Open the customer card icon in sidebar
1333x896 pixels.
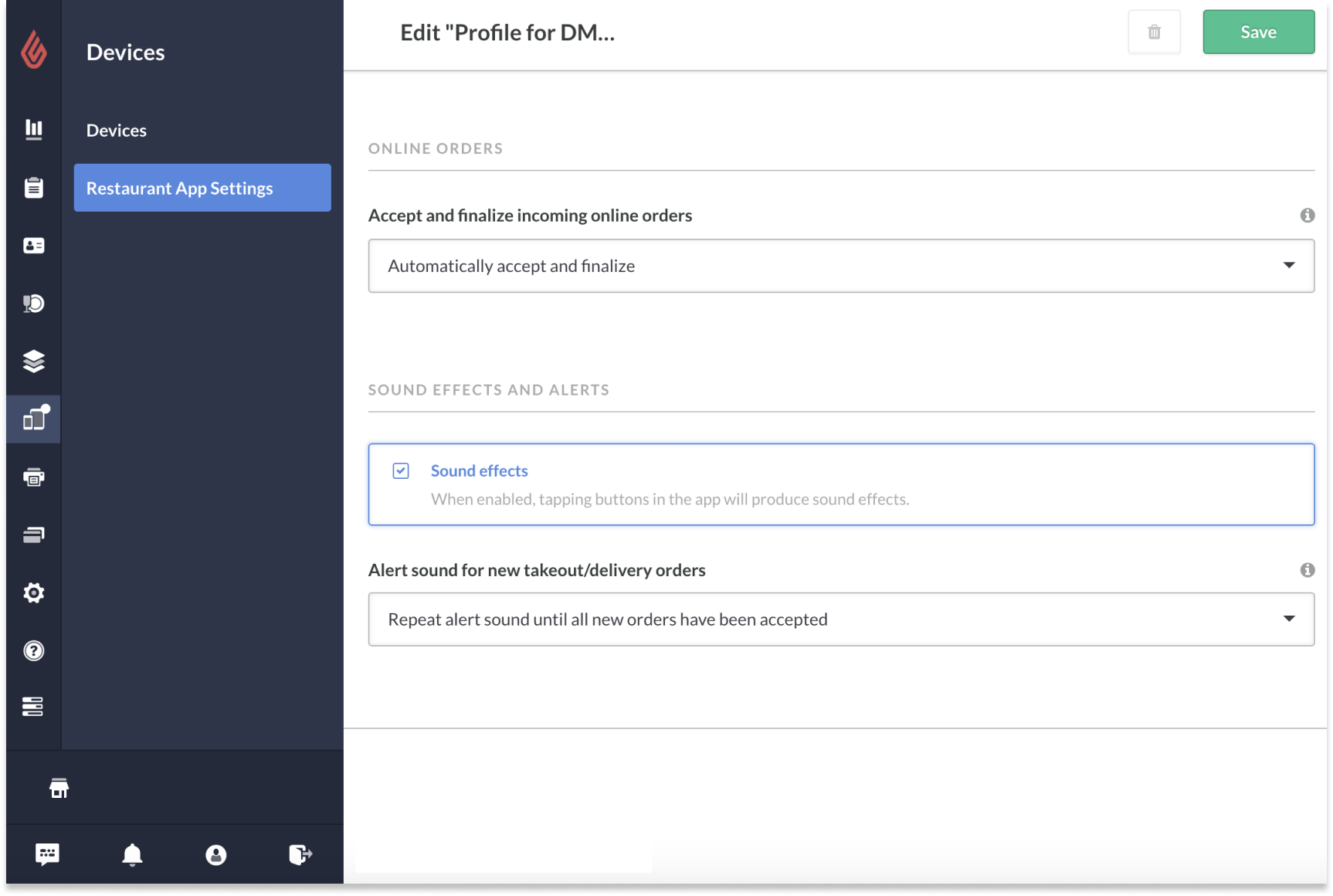[33, 246]
